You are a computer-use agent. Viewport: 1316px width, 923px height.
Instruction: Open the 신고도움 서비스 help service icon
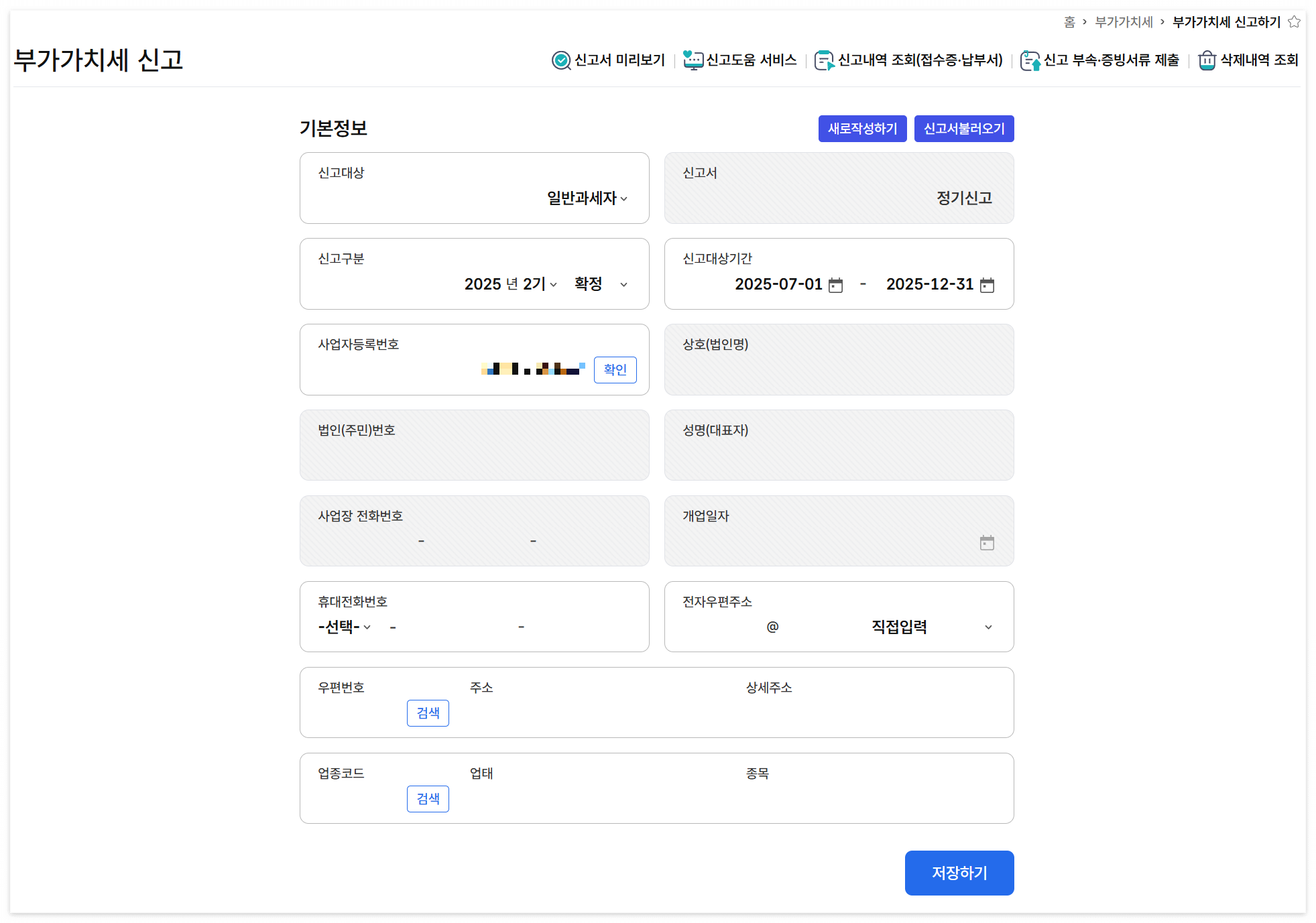point(692,60)
